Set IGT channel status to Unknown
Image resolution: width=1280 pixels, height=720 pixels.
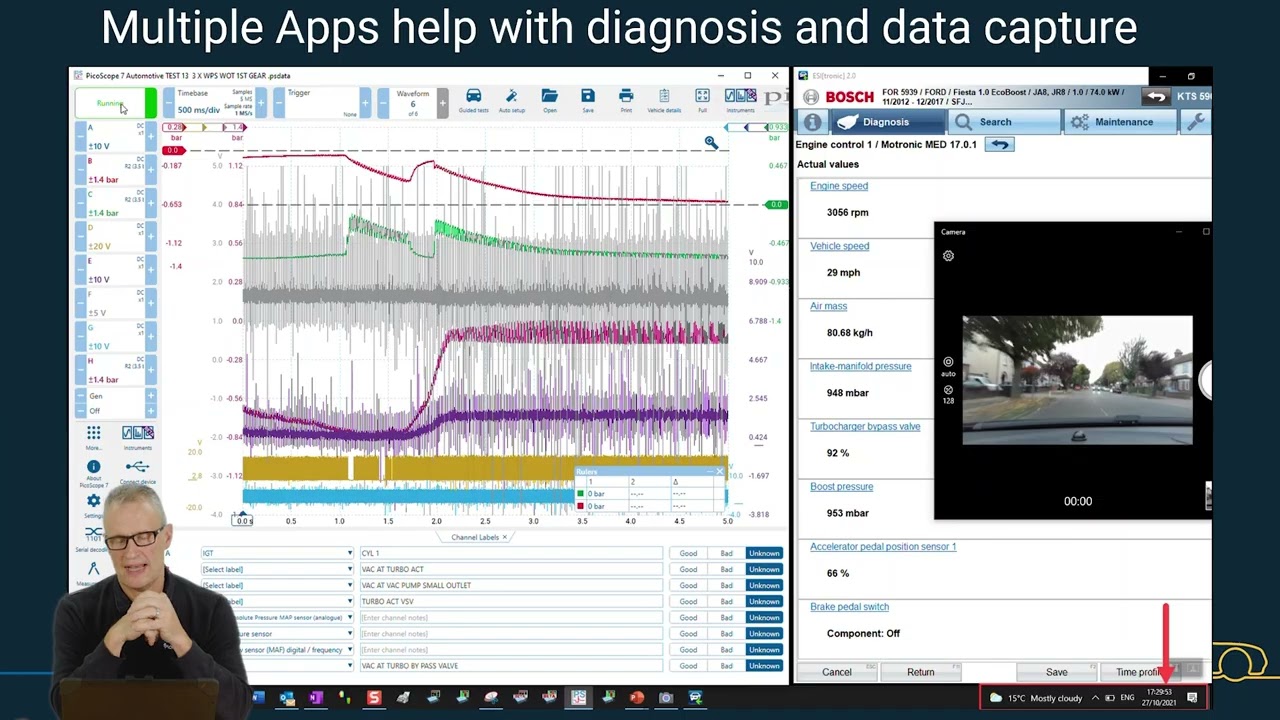click(x=764, y=553)
